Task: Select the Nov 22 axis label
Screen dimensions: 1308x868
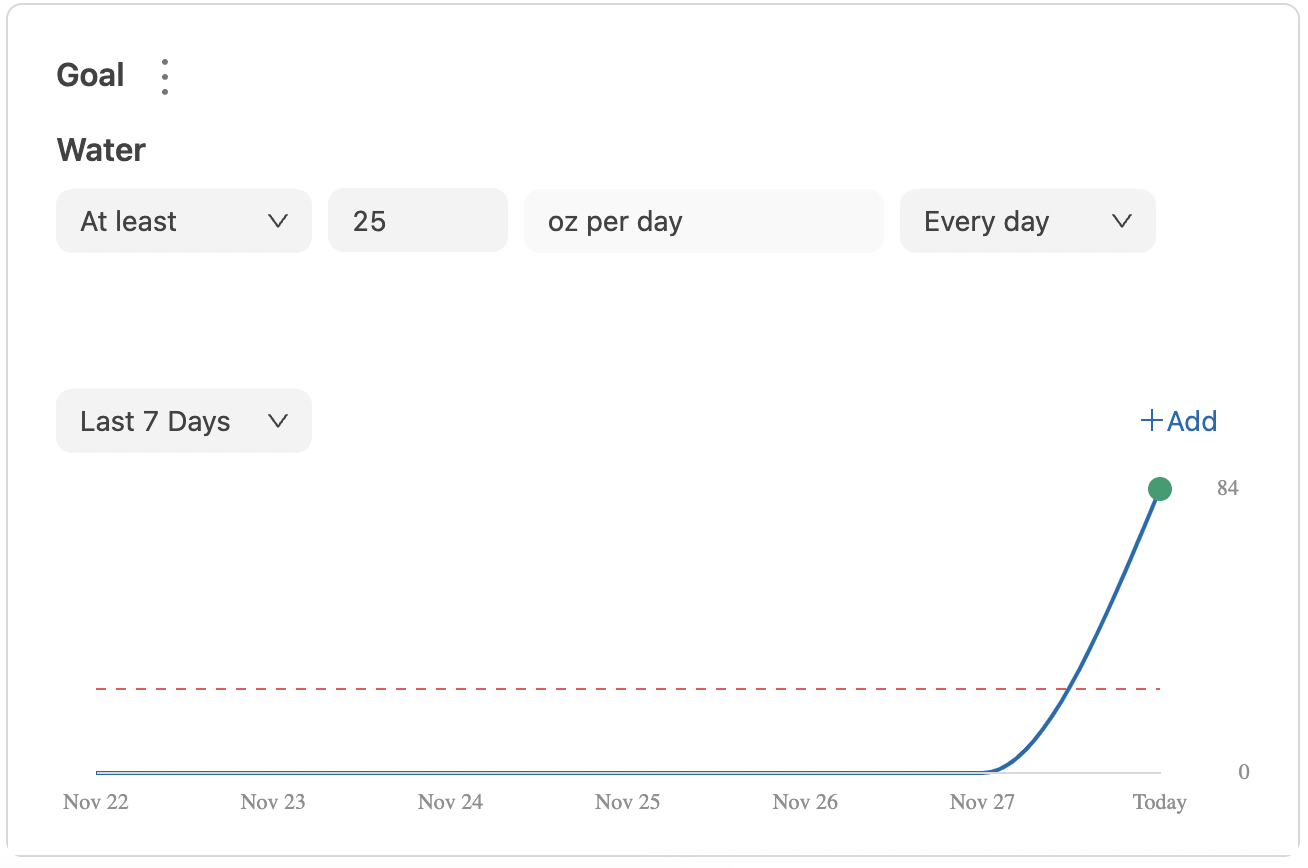Action: point(96,802)
